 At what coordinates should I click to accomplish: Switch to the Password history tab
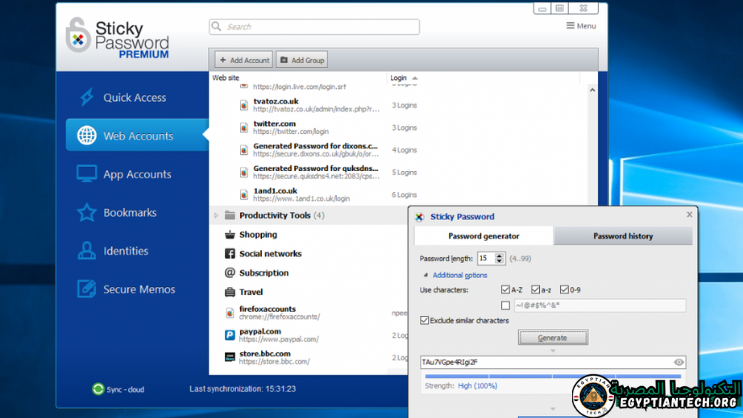point(622,236)
